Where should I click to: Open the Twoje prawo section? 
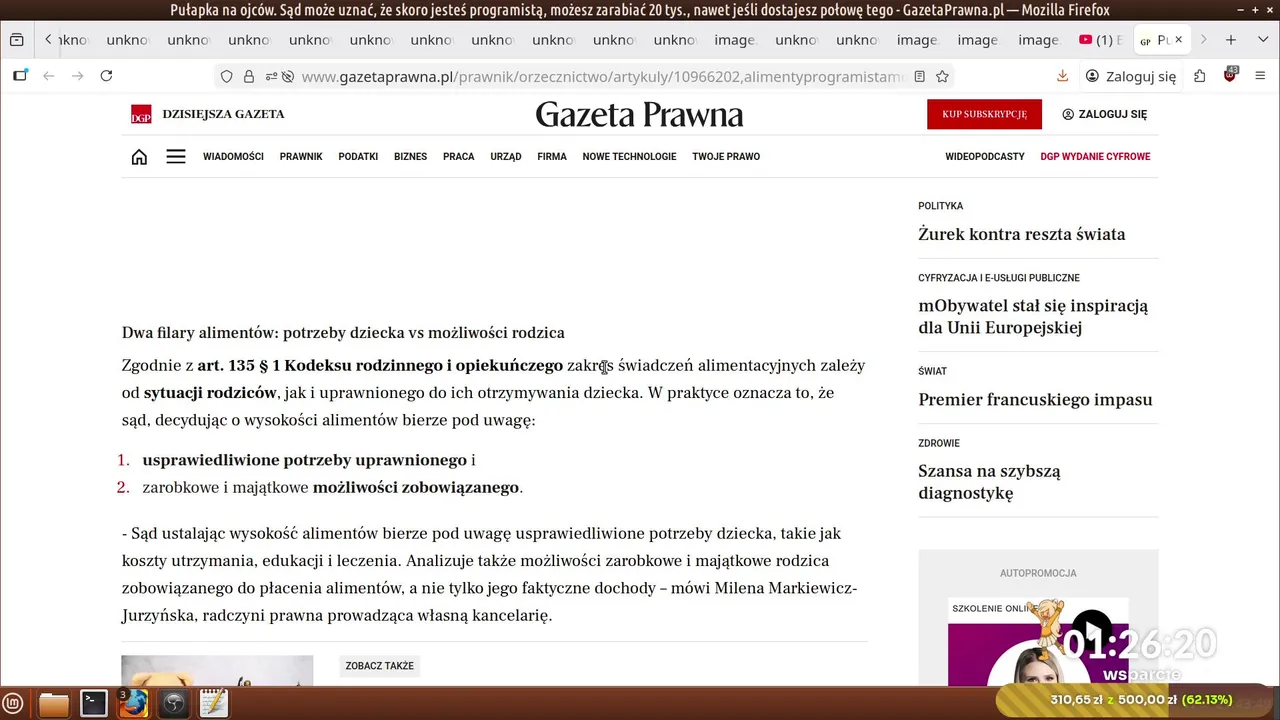(726, 157)
